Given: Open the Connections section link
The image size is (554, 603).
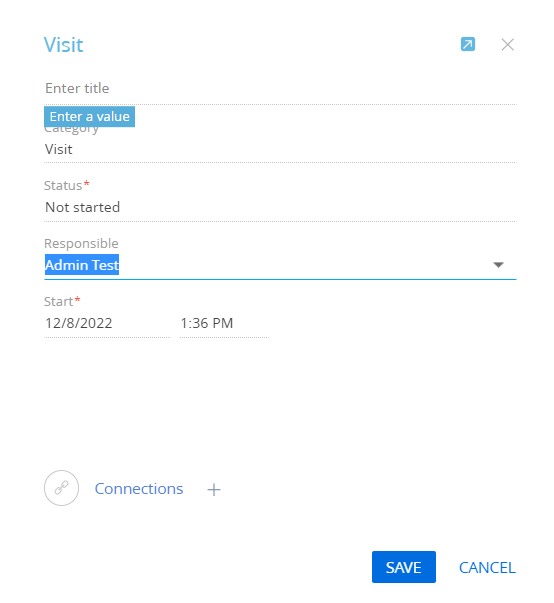Looking at the screenshot, I should tap(139, 489).
